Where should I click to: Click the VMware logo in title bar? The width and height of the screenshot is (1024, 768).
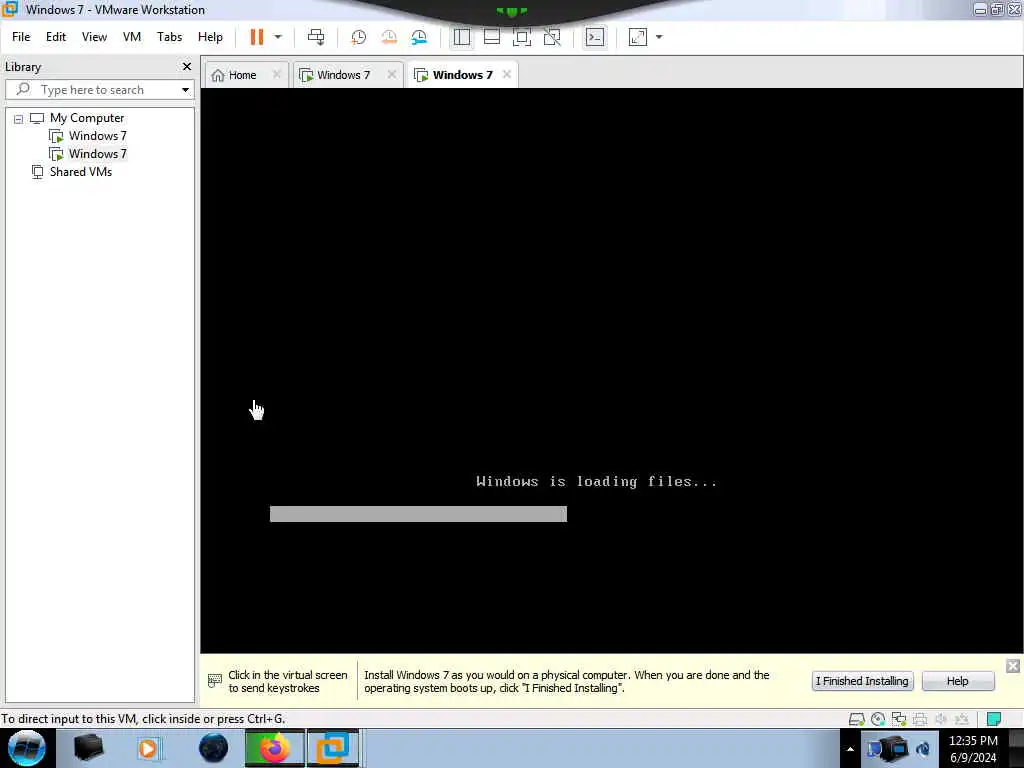coord(10,9)
